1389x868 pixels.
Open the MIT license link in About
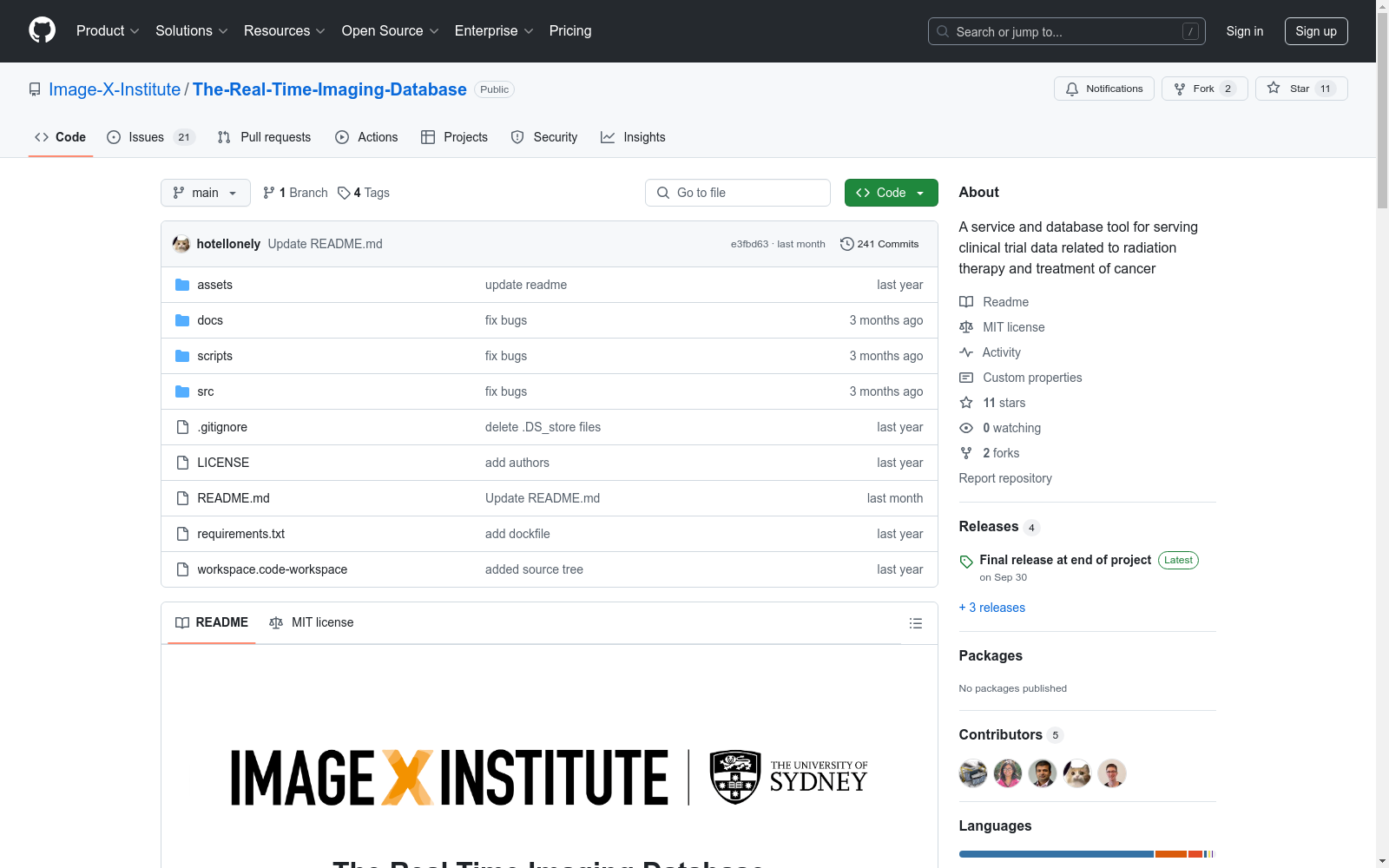tap(1002, 327)
